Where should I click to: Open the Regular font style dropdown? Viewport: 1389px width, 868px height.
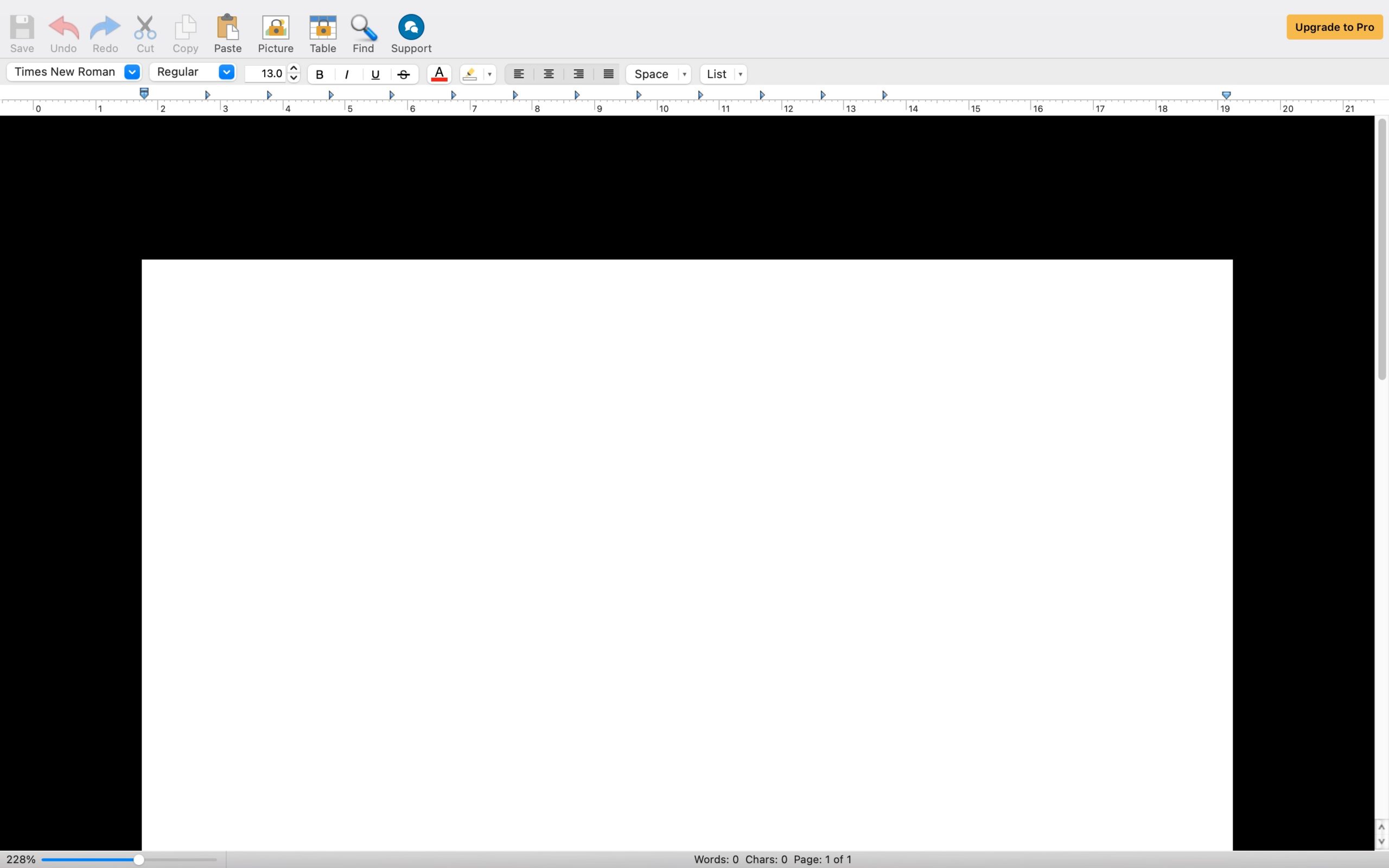tap(225, 72)
